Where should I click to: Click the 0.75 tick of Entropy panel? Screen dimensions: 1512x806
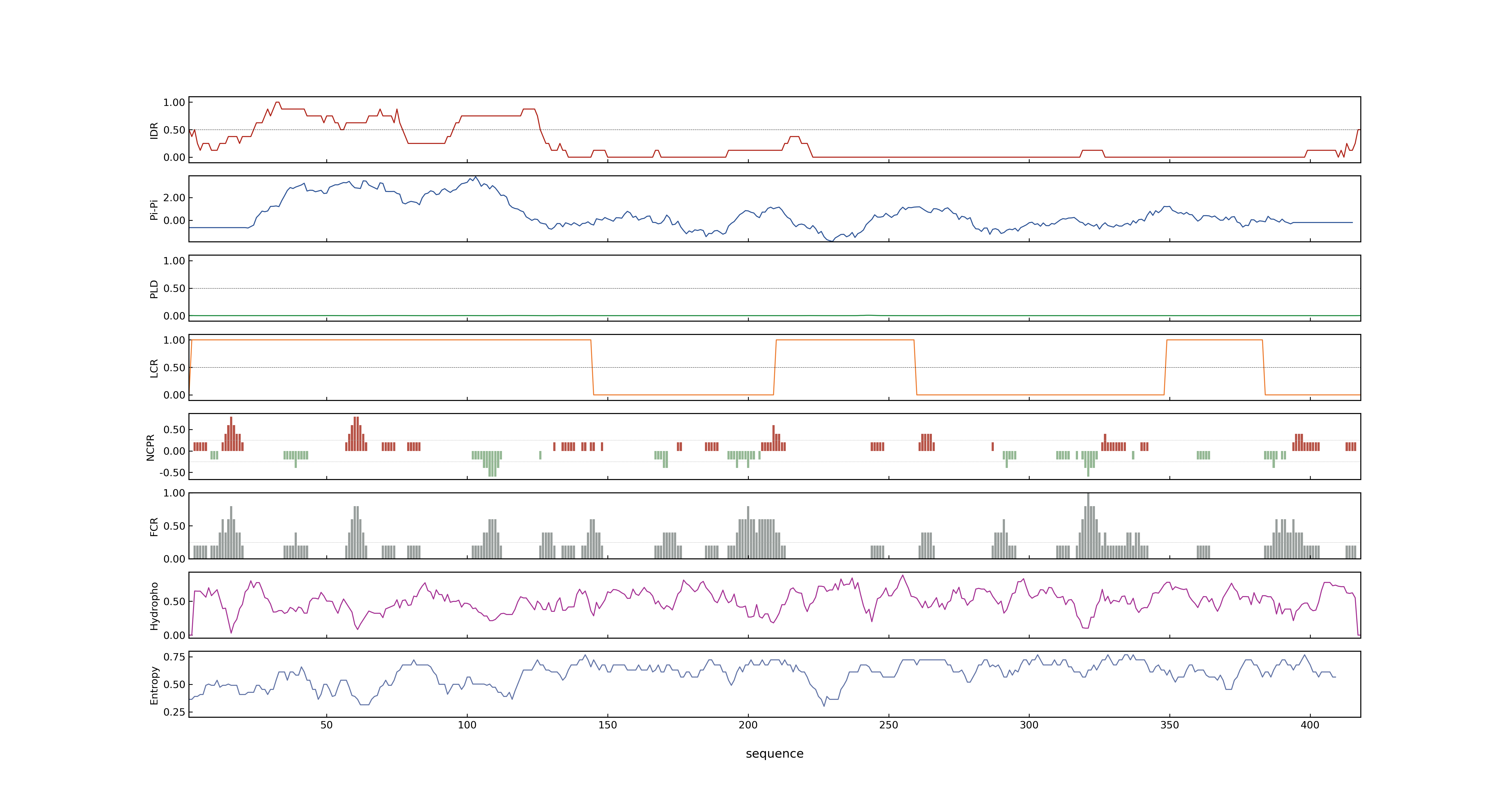click(174, 657)
